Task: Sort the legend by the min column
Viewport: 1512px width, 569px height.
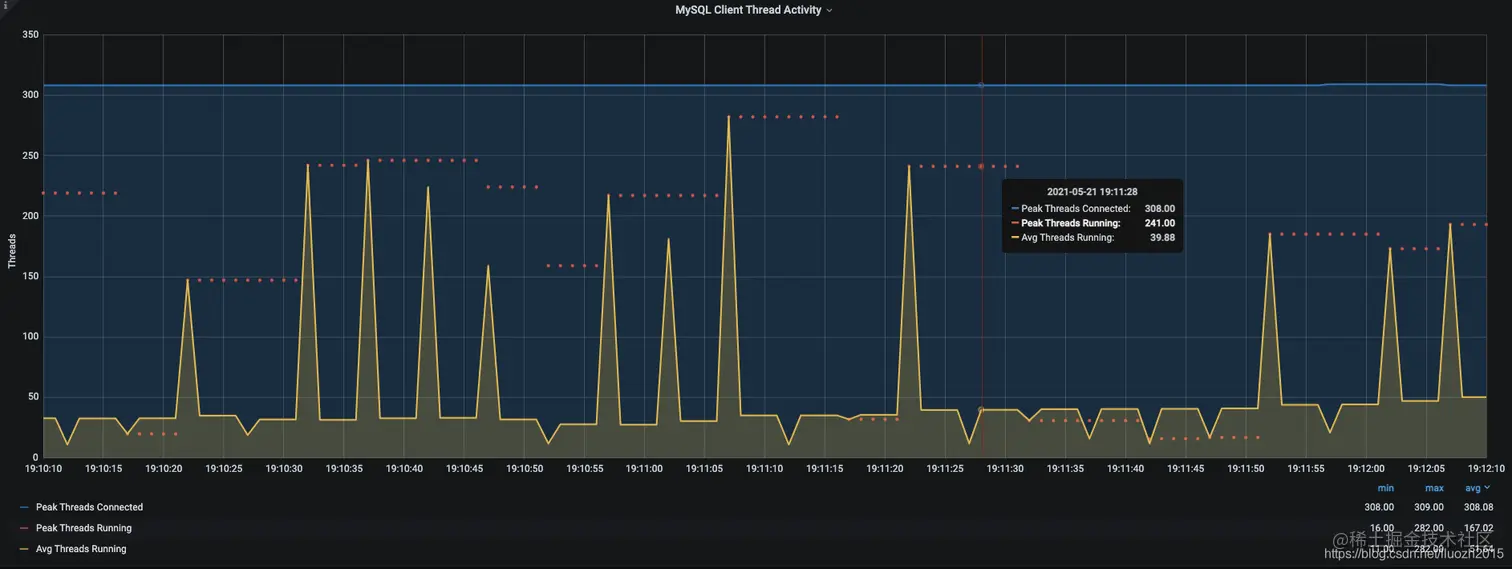Action: (x=1385, y=488)
